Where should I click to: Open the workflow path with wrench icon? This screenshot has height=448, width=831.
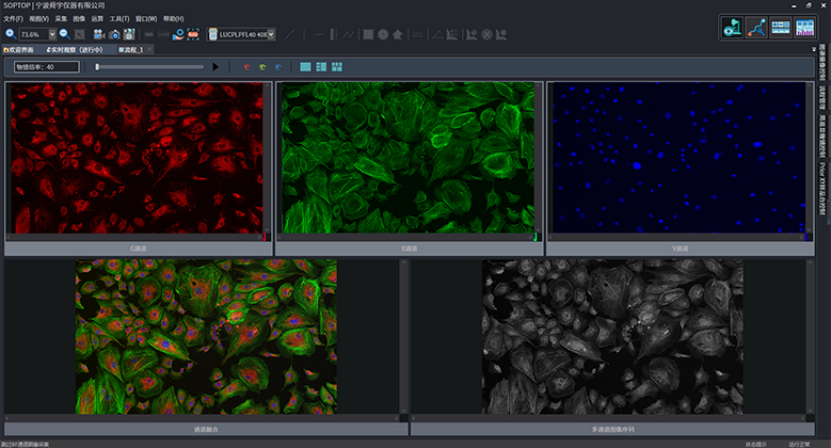point(756,27)
